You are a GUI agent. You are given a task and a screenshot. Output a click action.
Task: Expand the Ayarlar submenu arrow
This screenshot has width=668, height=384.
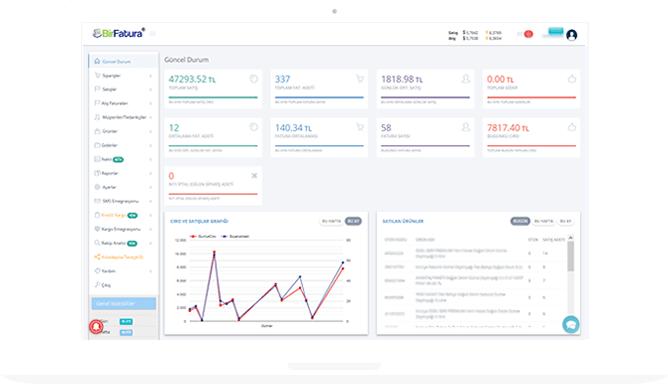tap(150, 188)
